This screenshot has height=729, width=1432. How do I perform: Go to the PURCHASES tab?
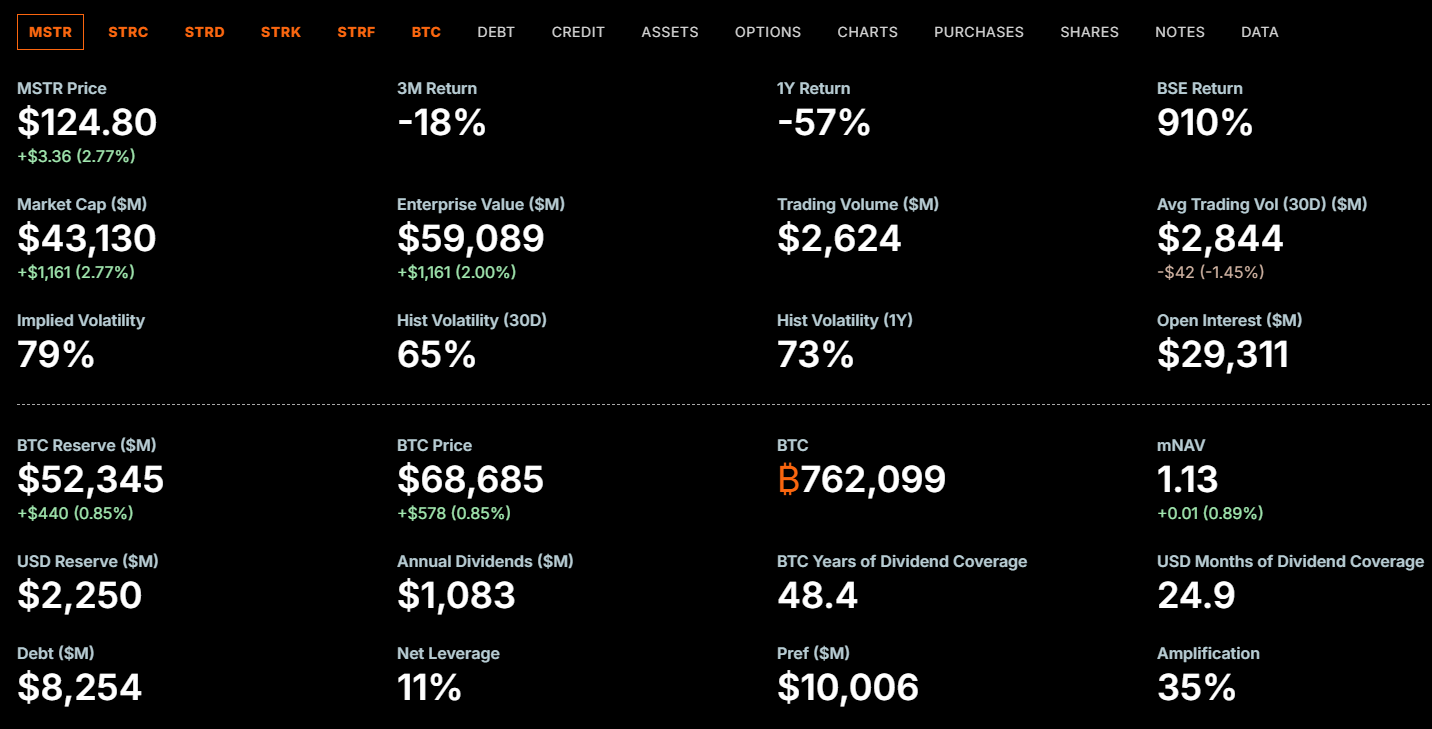coord(979,32)
